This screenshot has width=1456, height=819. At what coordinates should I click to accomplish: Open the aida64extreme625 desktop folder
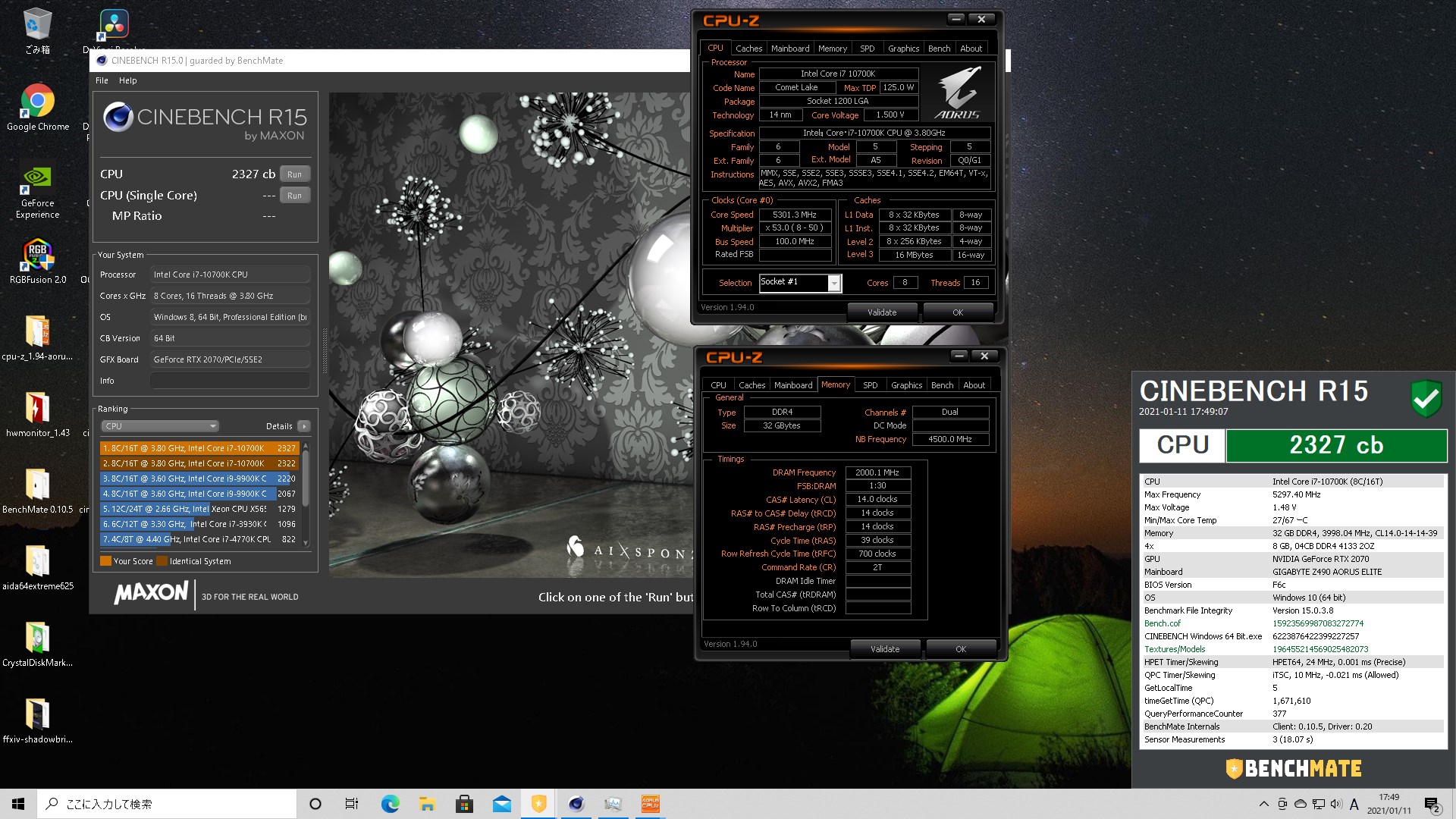click(x=37, y=568)
